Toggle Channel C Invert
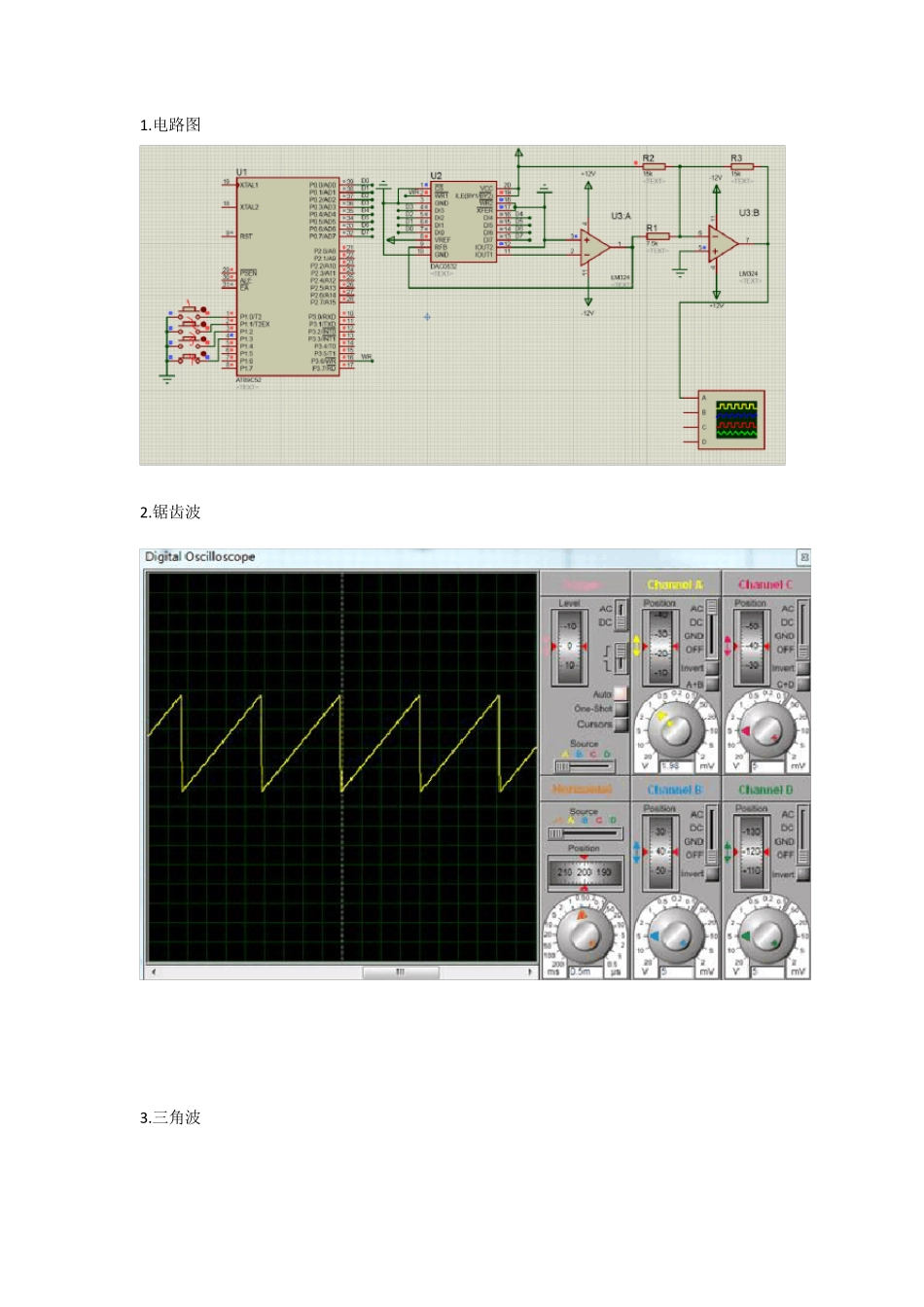Viewport: 924px width, 1307px height. point(802,669)
